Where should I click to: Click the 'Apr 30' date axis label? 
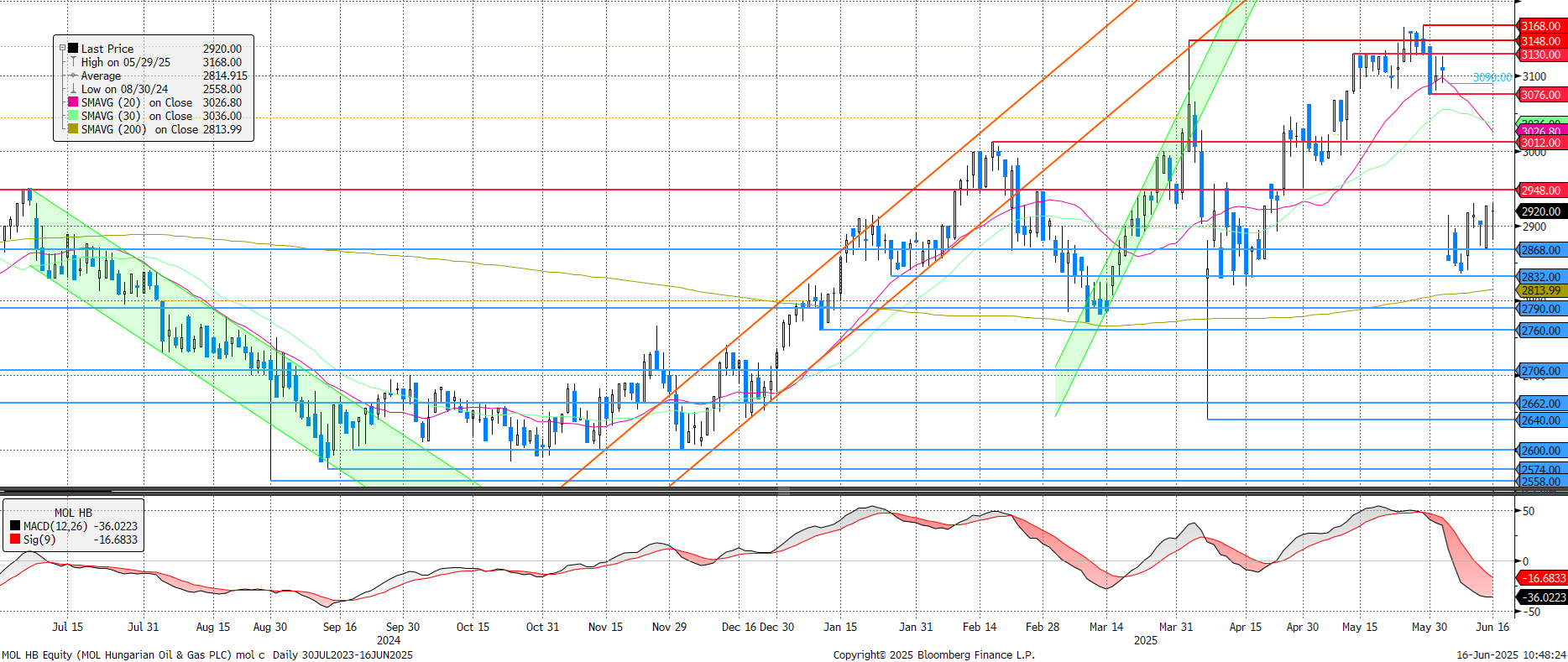tap(1303, 627)
